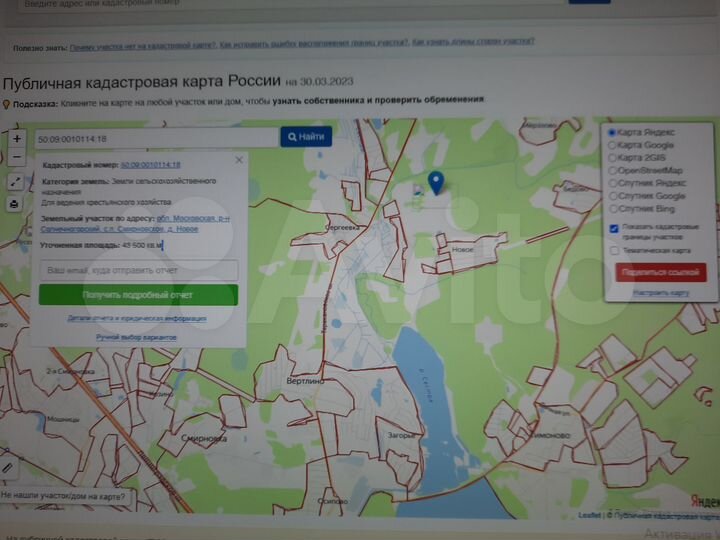
Task: Open link about parcel side lengths
Action: [473, 42]
